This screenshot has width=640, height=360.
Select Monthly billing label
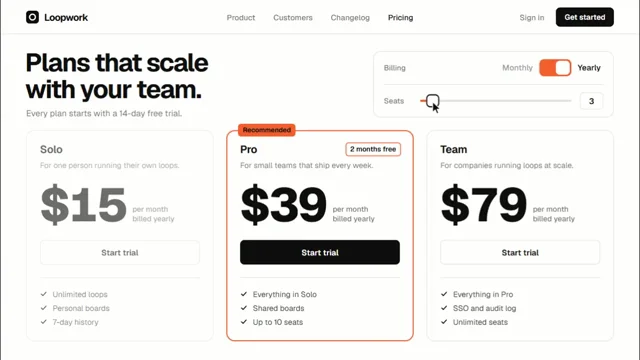pos(517,68)
